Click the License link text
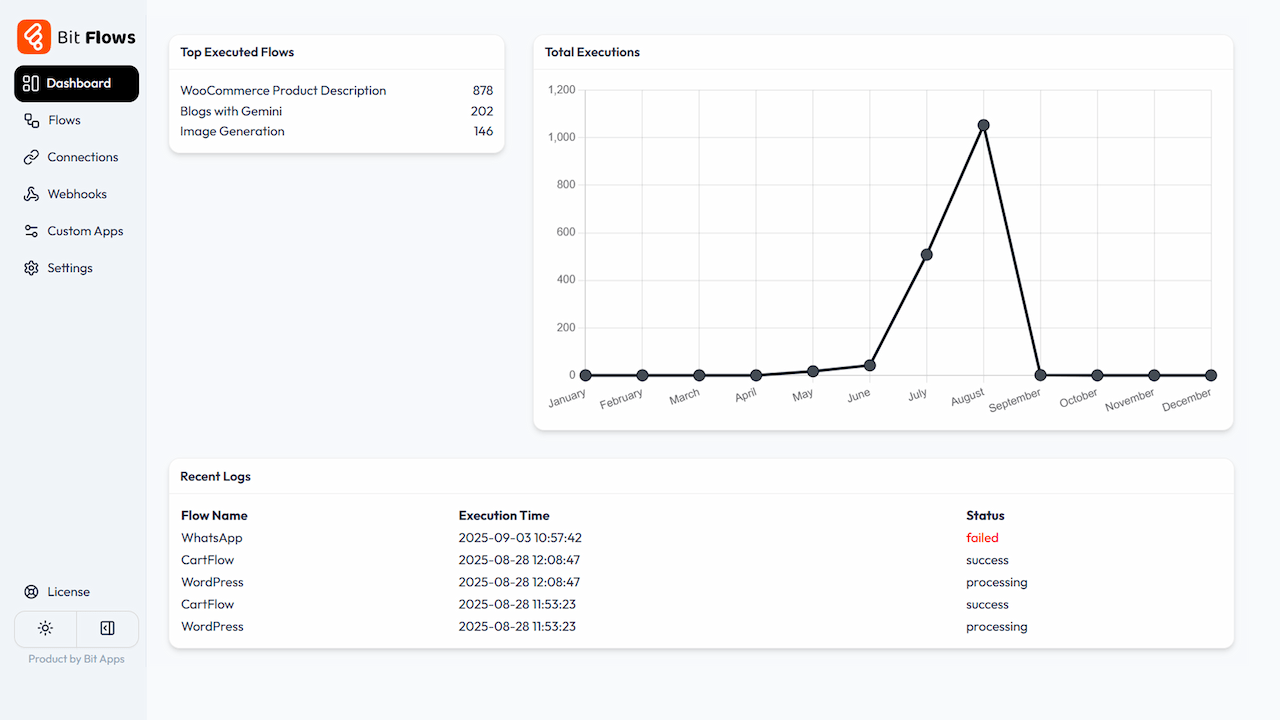Screen dimensions: 1280x720 (x=68, y=592)
